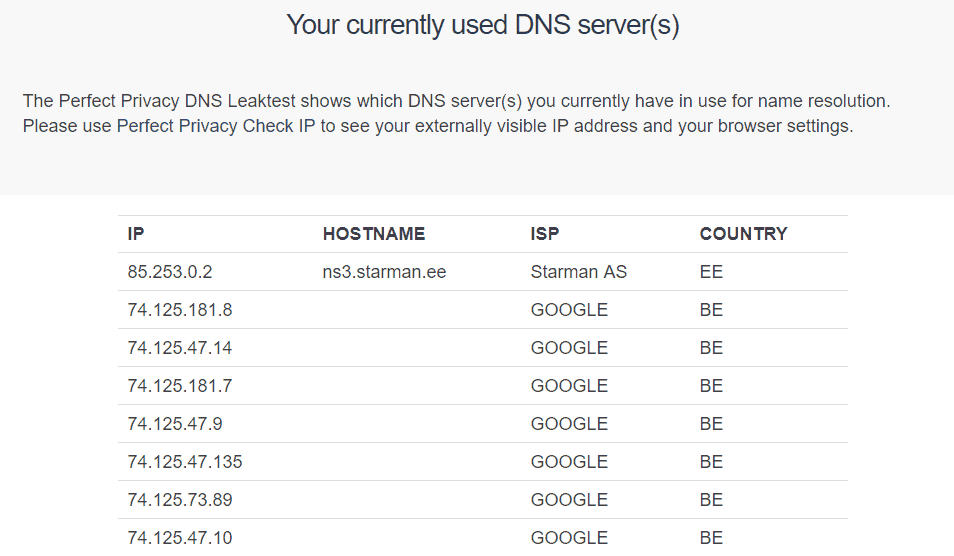Click IP address 74.125.47.14
The width and height of the screenshot is (954, 556).
pyautogui.click(x=179, y=347)
